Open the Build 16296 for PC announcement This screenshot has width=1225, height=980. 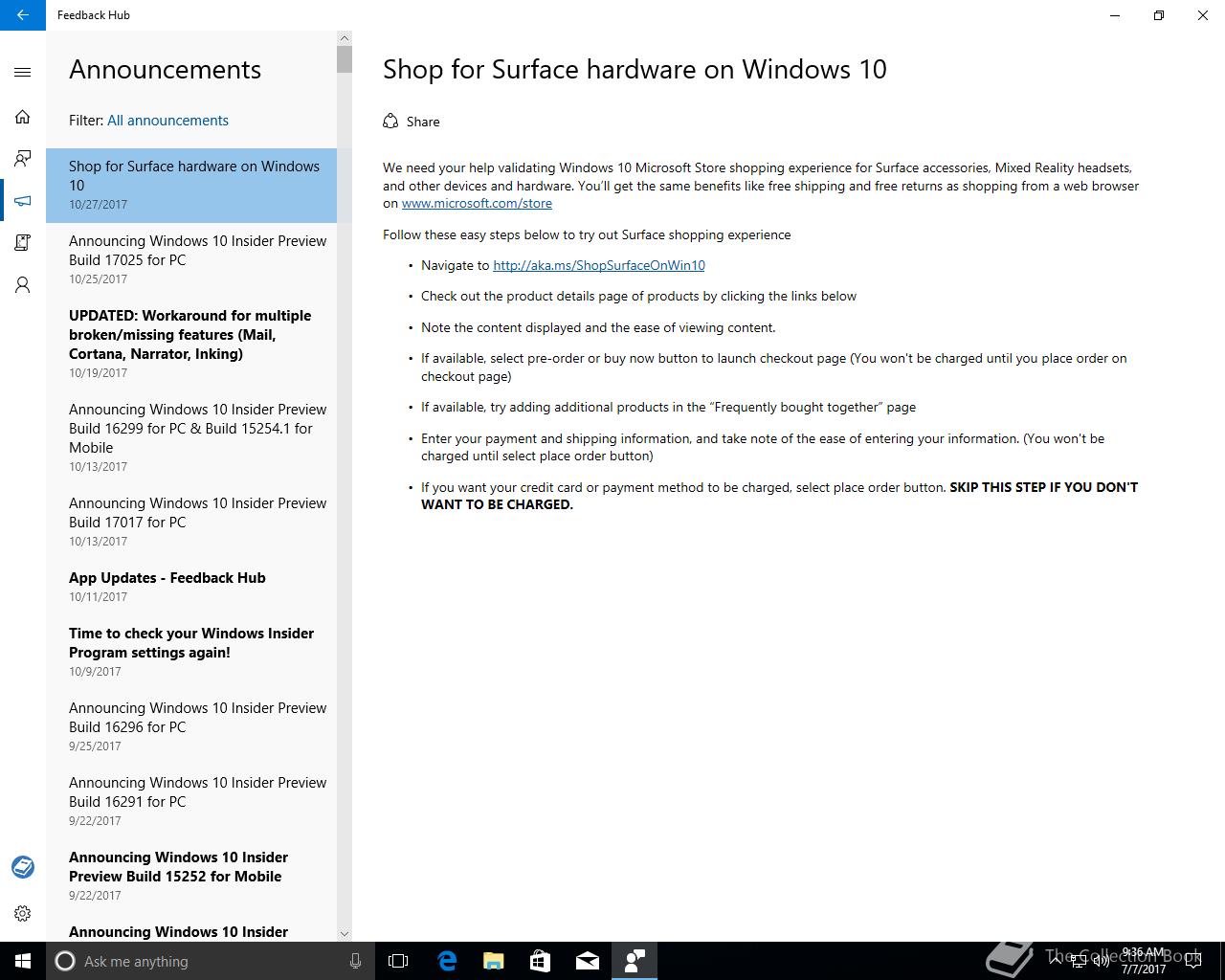tap(191, 727)
